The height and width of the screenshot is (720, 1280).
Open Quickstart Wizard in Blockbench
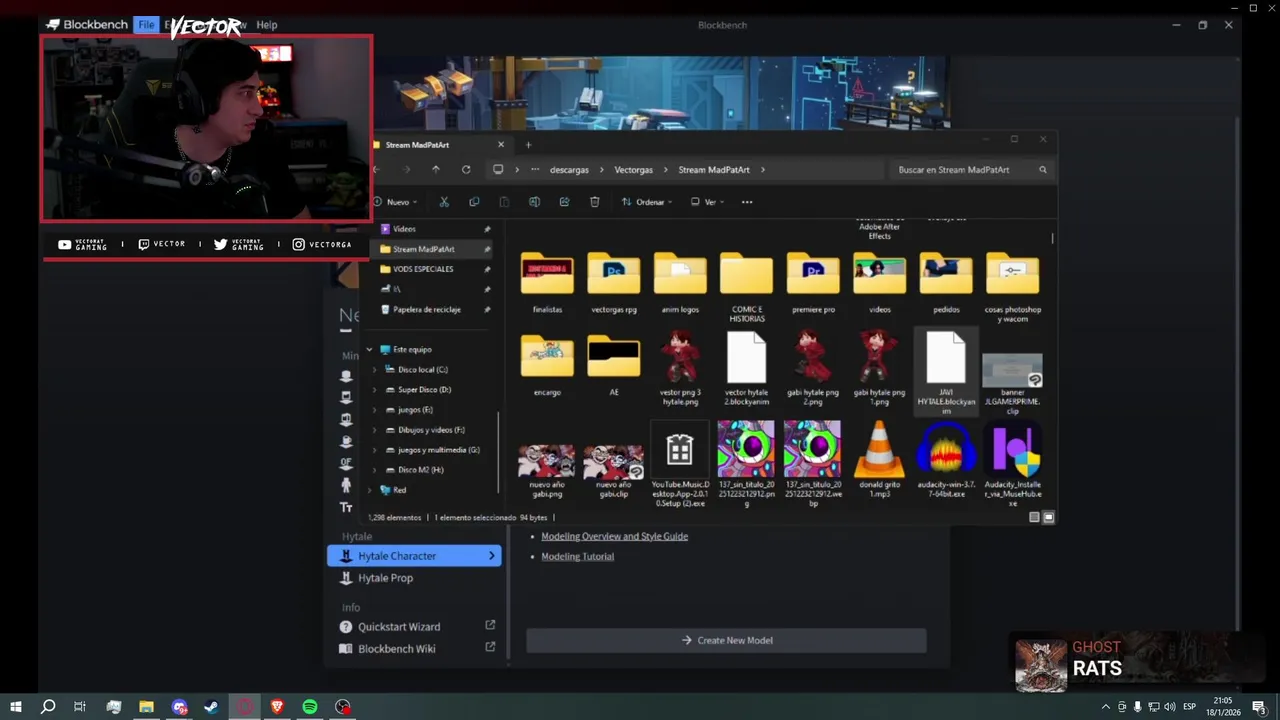click(x=399, y=627)
